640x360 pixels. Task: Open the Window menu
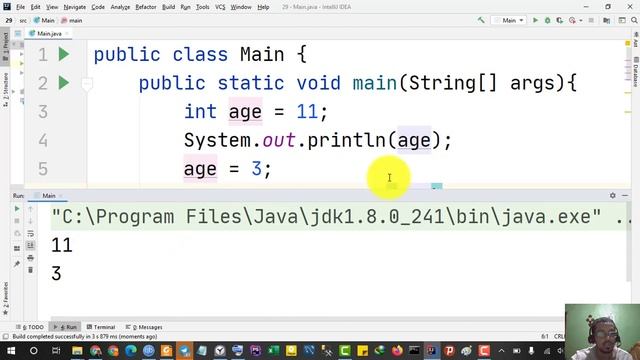point(241,7)
